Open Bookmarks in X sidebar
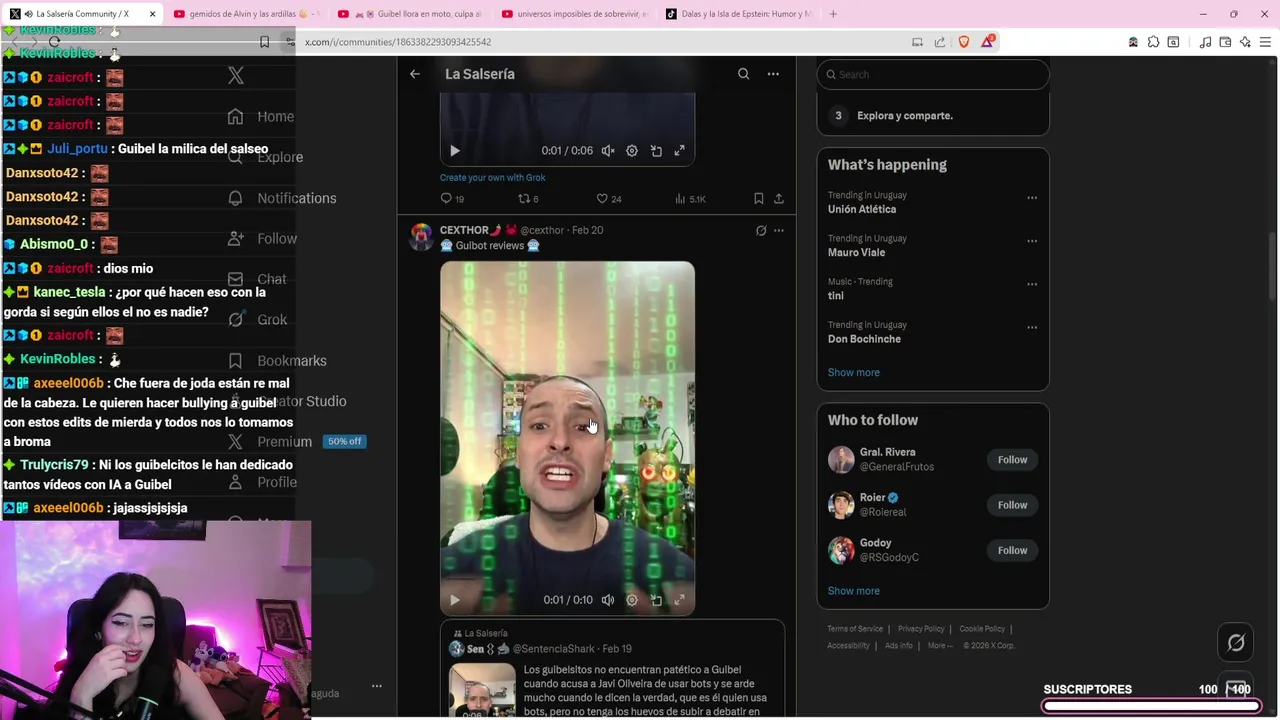 click(x=277, y=361)
